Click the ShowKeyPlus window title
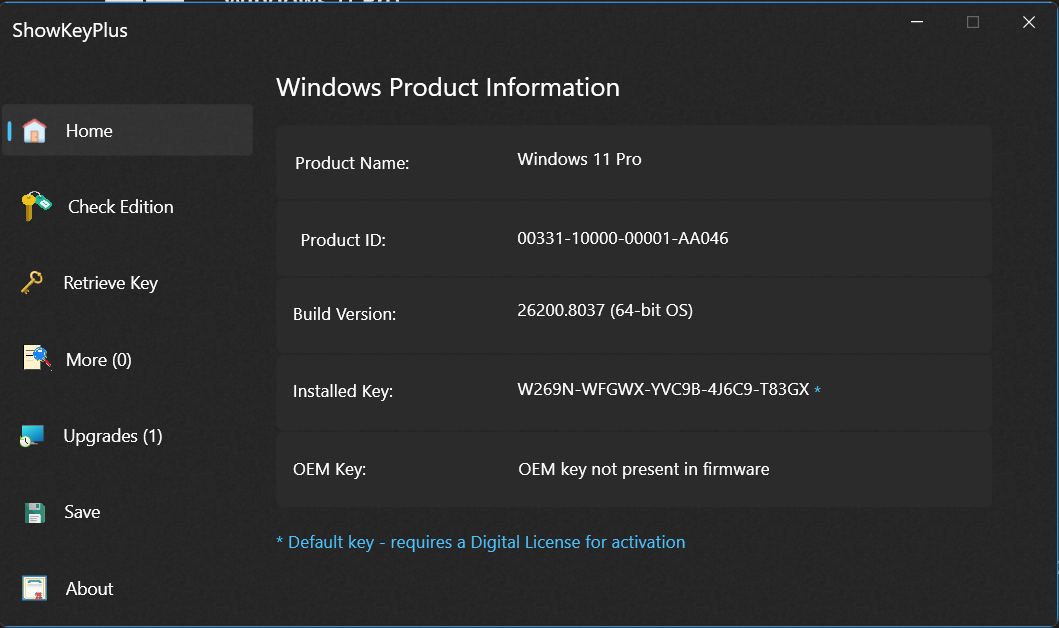Viewport: 1059px width, 628px height. (70, 30)
